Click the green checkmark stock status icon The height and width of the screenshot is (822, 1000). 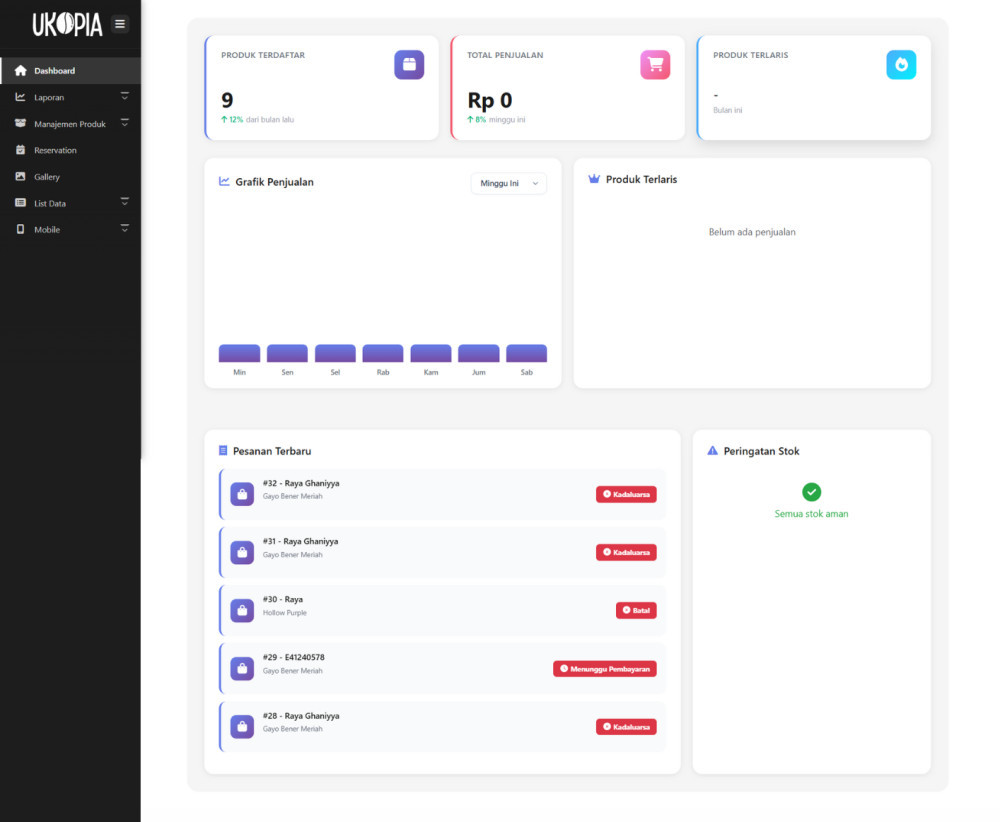(x=811, y=492)
